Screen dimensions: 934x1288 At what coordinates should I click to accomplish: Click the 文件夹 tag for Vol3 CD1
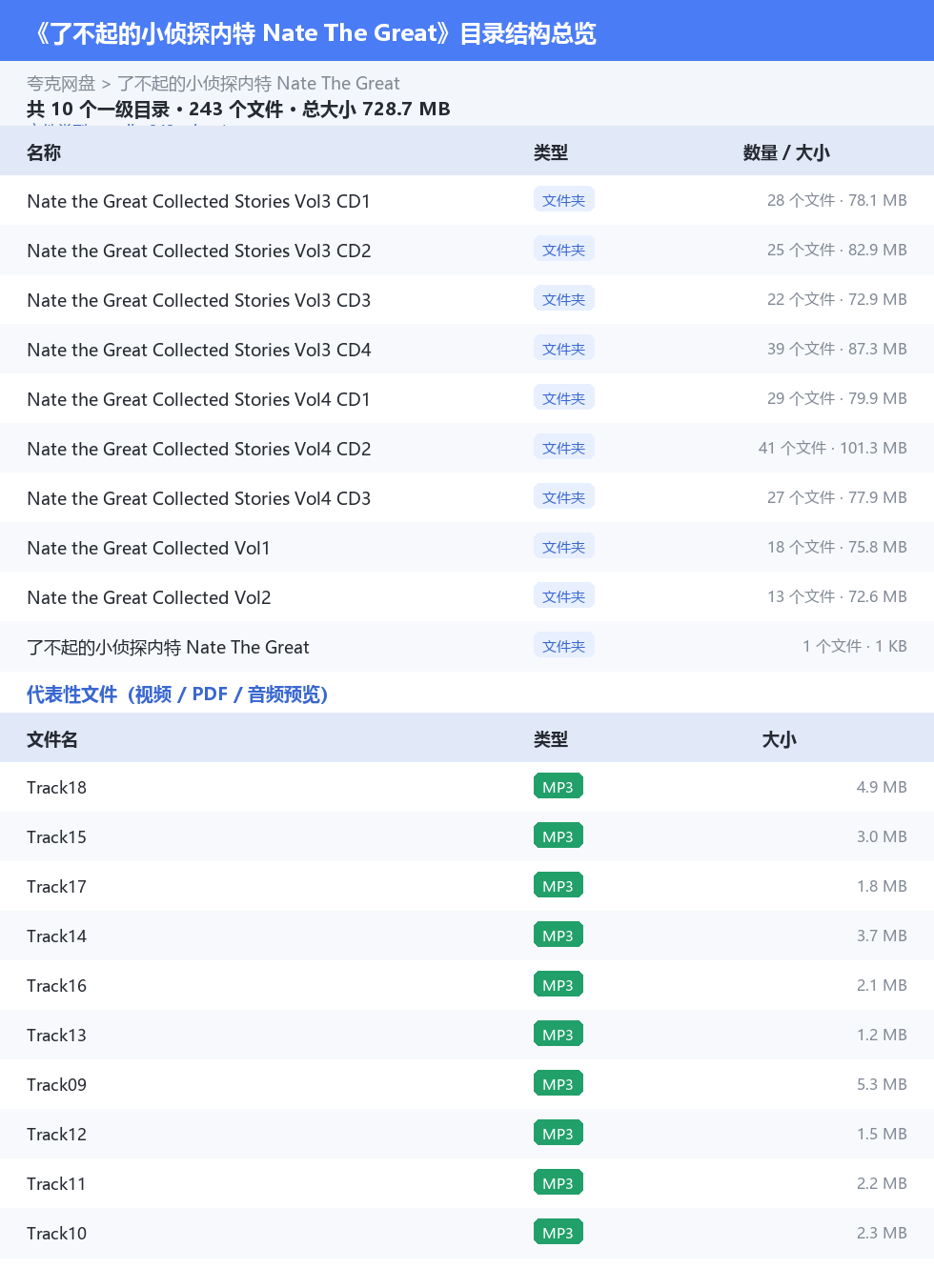point(563,200)
